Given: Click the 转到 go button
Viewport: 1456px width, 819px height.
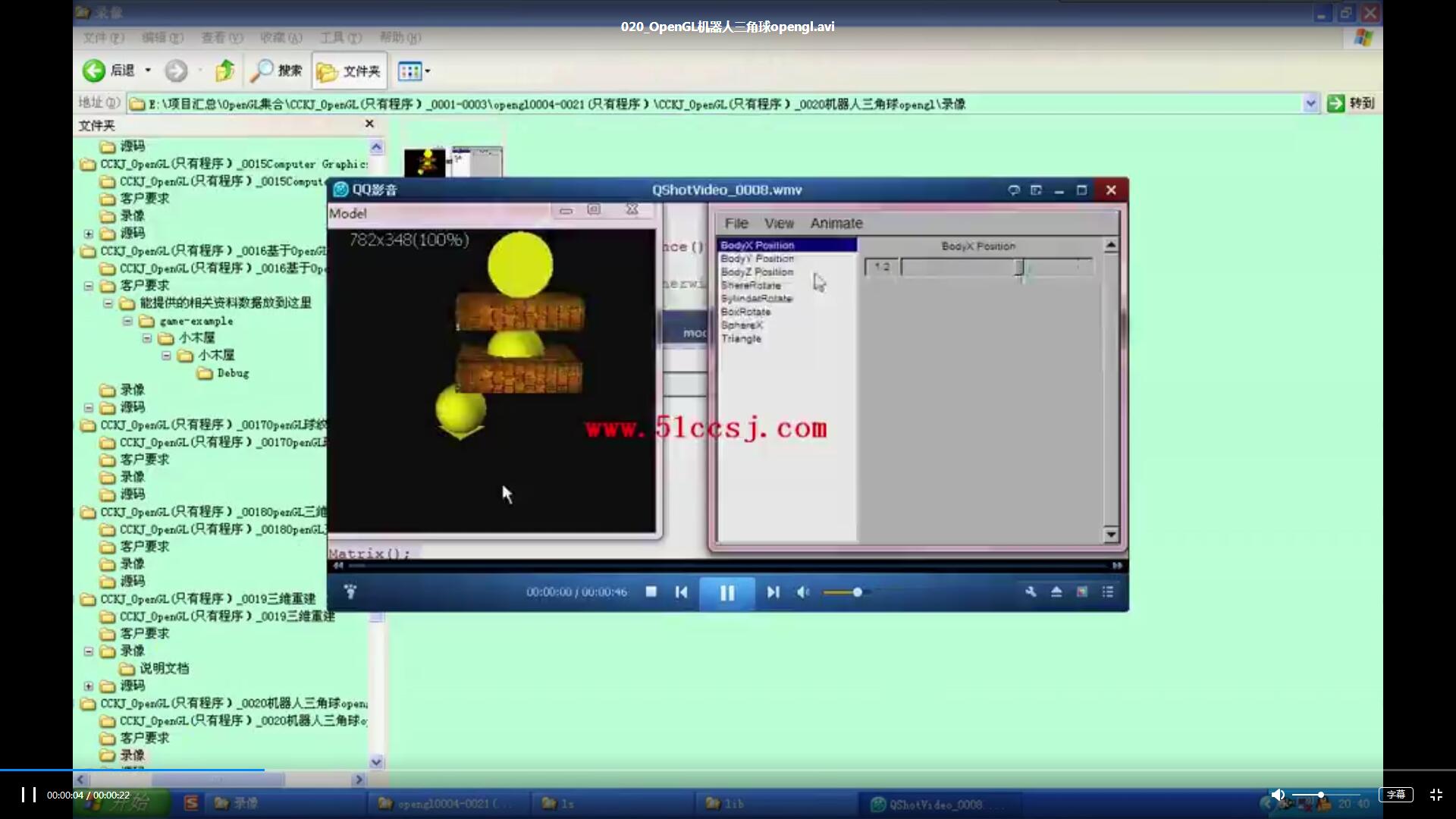Looking at the screenshot, I should [x=1351, y=103].
